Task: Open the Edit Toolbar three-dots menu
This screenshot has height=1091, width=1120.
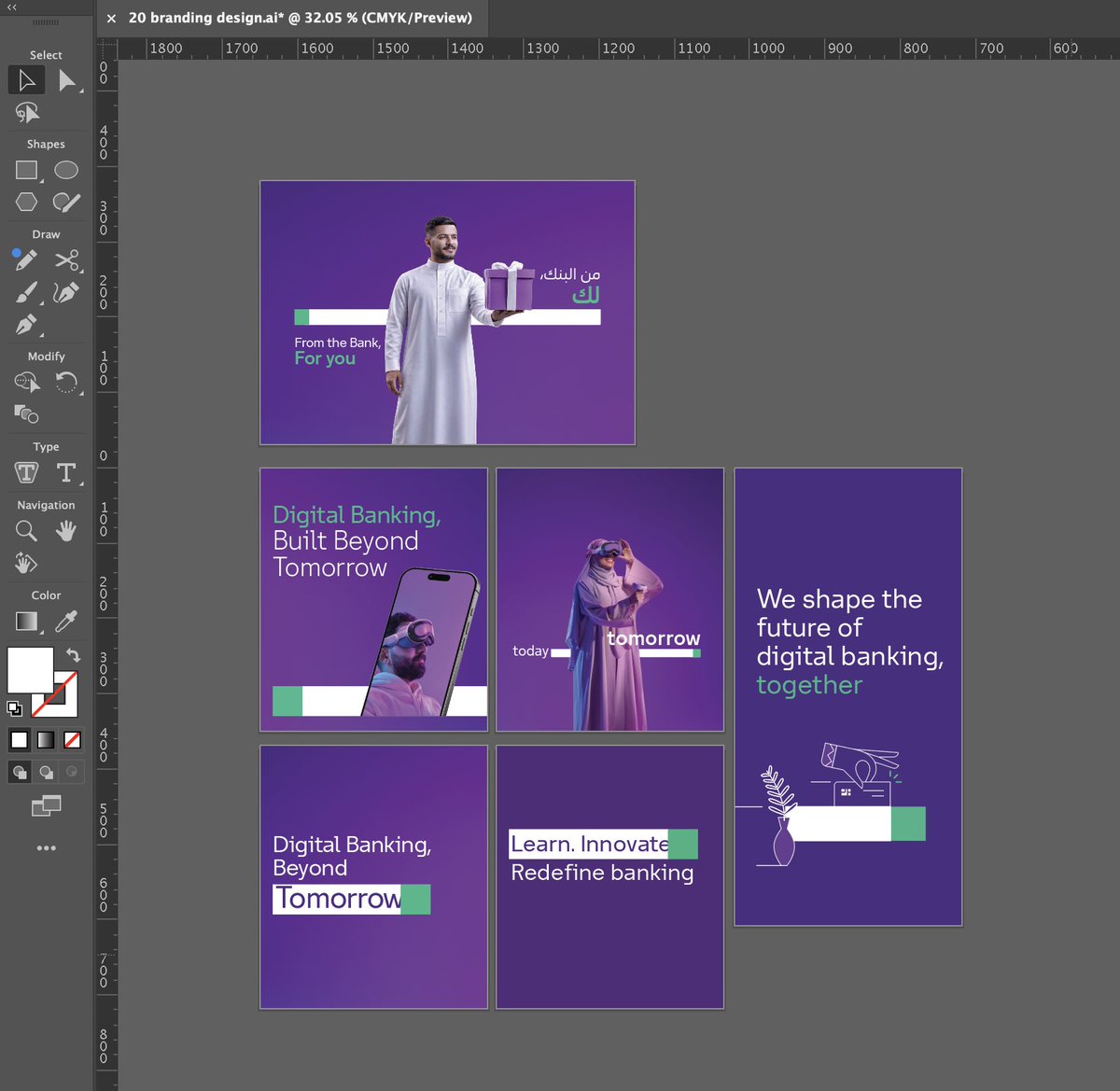Action: [x=46, y=848]
